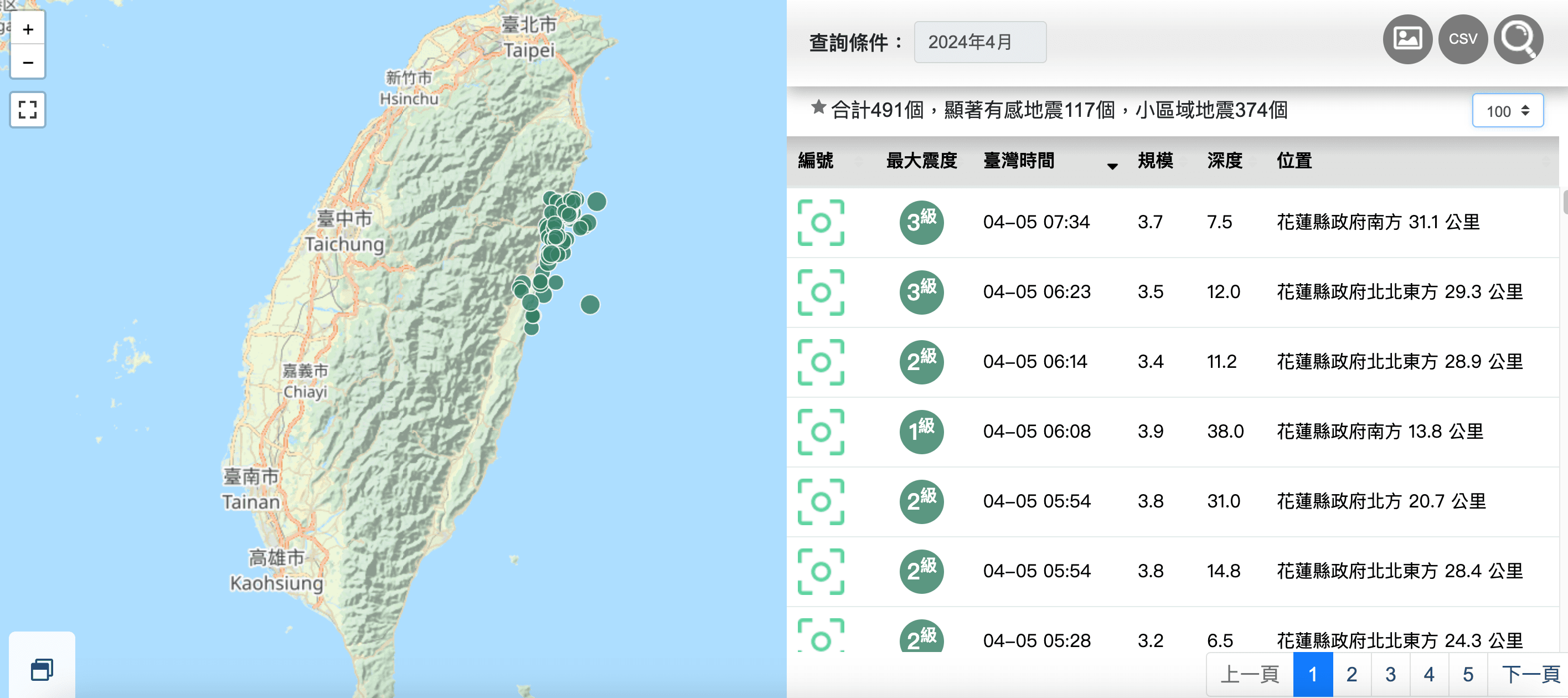Sort by 規模 magnitude column

(x=1163, y=161)
